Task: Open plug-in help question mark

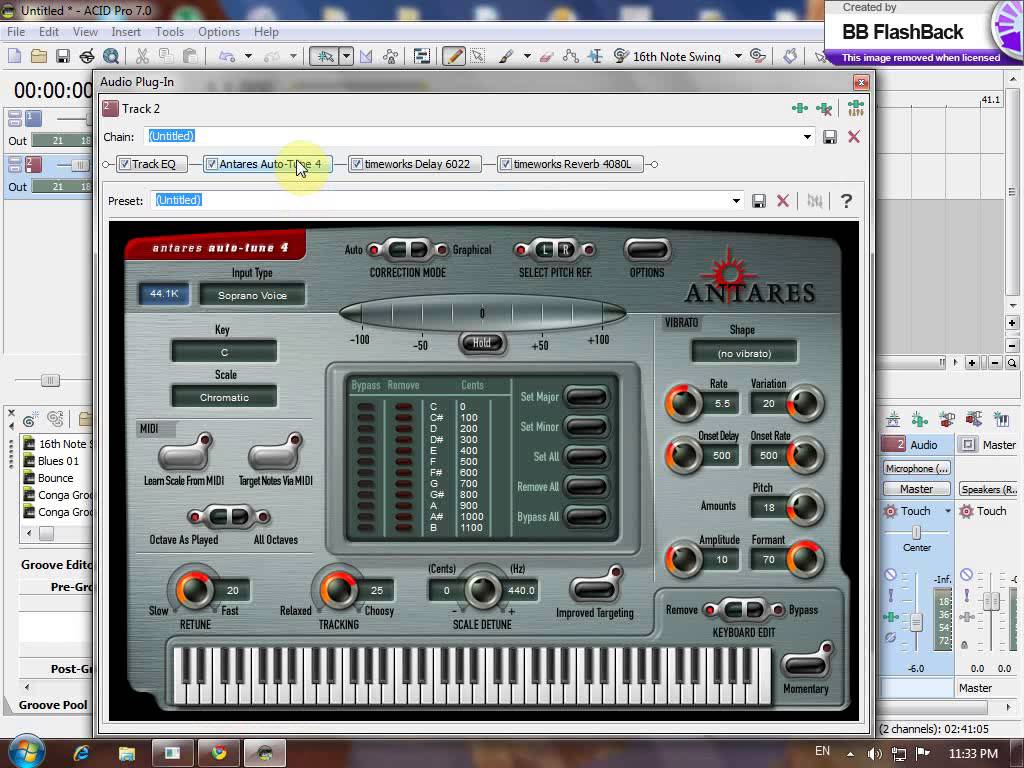Action: point(846,200)
